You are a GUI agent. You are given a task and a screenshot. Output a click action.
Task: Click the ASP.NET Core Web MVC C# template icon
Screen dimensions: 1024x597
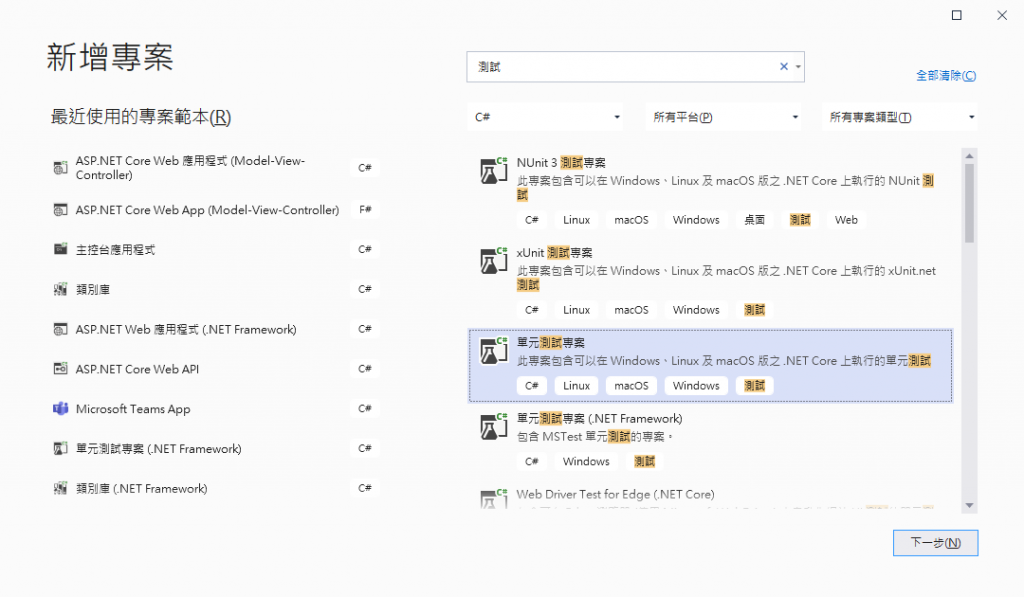click(x=60, y=168)
